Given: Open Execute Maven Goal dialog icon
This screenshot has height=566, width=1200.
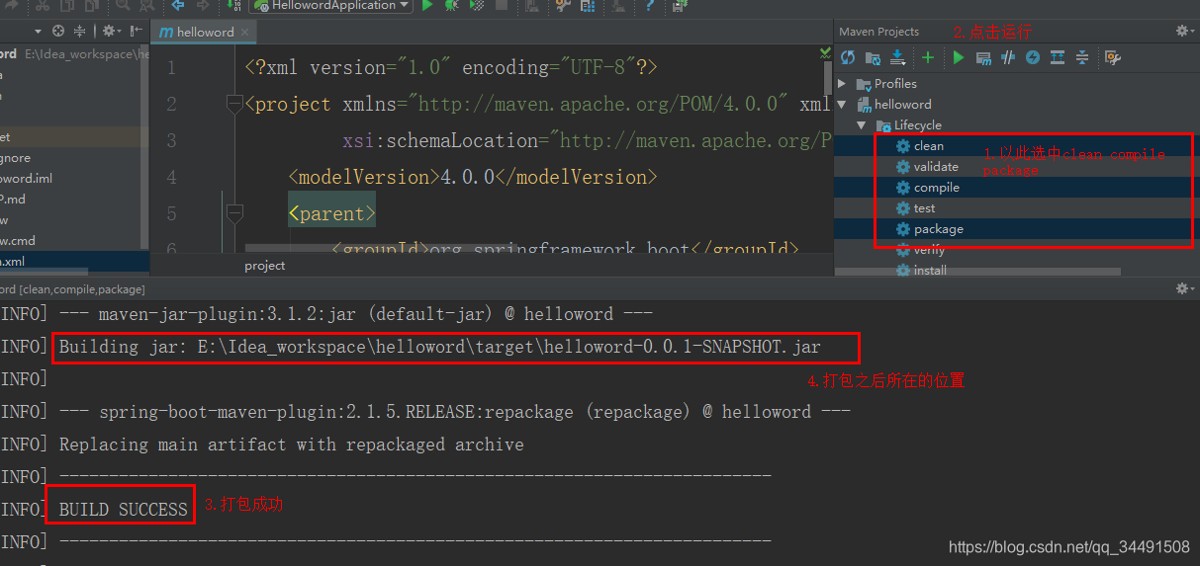Looking at the screenshot, I should pyautogui.click(x=983, y=57).
